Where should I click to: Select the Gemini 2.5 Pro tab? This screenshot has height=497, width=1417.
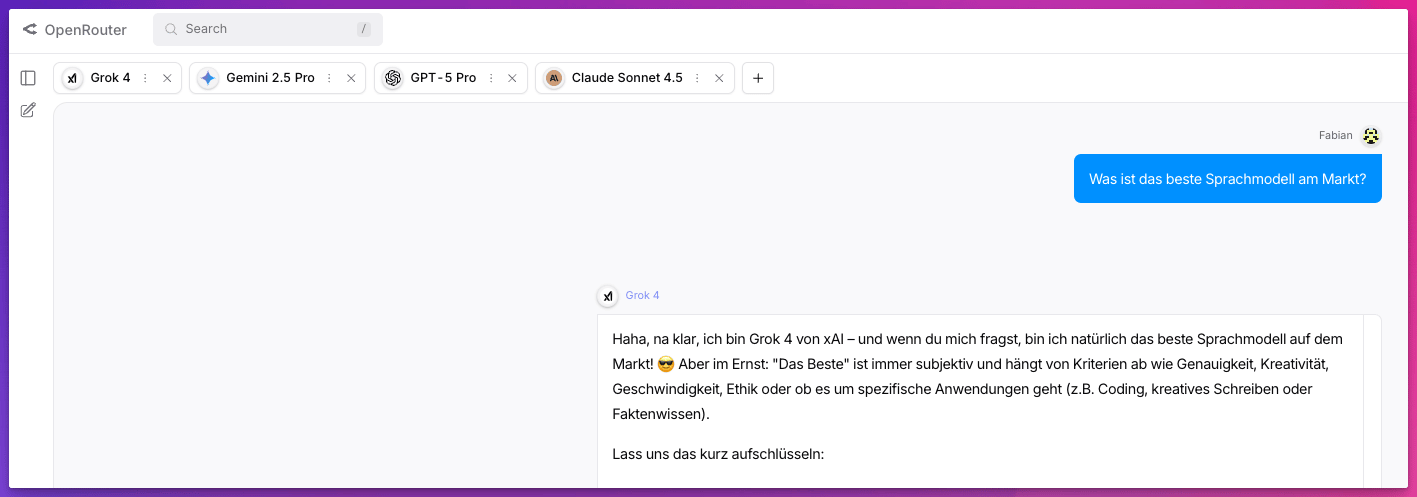point(276,78)
